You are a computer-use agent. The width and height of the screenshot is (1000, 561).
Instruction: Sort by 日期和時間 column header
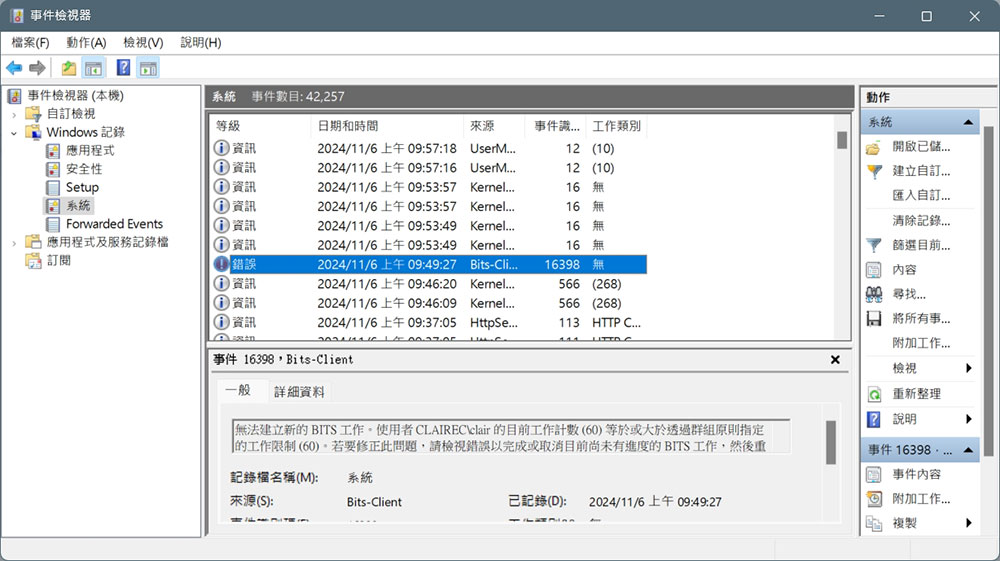(x=387, y=126)
